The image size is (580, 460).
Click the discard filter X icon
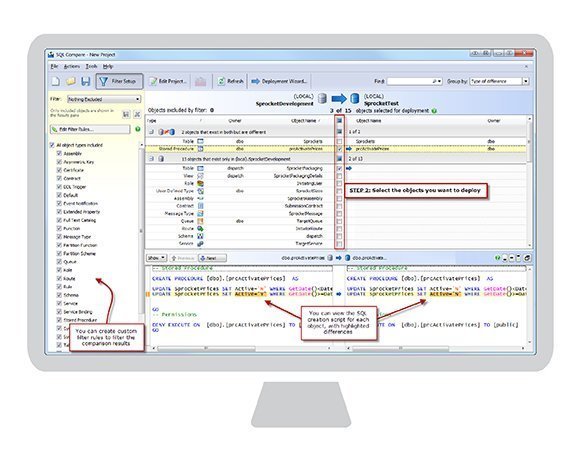[137, 114]
